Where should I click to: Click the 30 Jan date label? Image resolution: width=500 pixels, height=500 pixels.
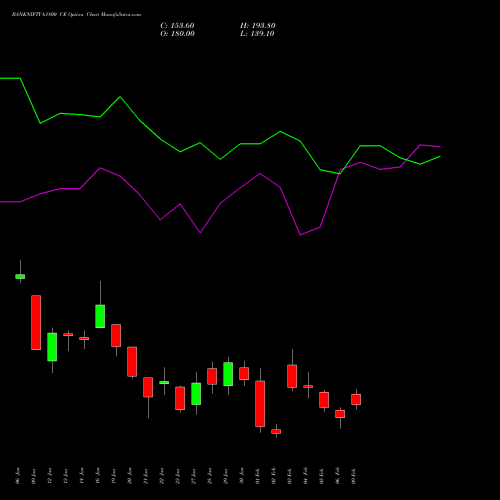(242, 476)
